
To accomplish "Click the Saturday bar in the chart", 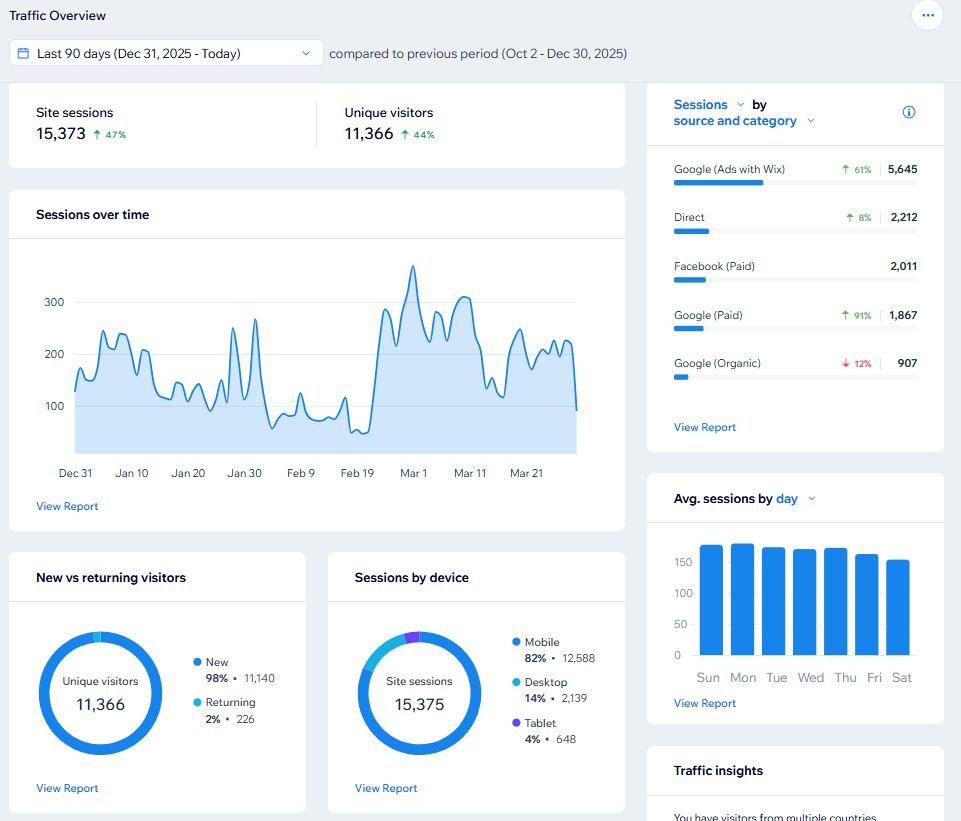I will click(x=897, y=607).
